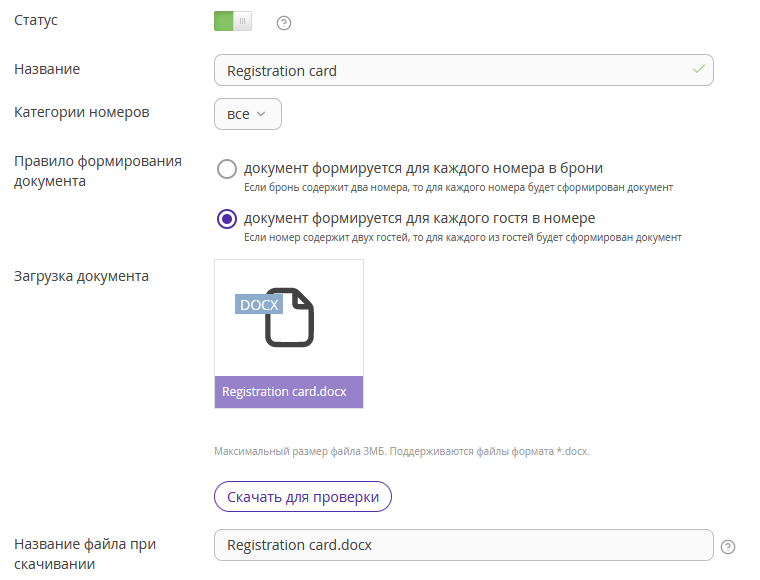Select document per room in booking option

[227, 169]
